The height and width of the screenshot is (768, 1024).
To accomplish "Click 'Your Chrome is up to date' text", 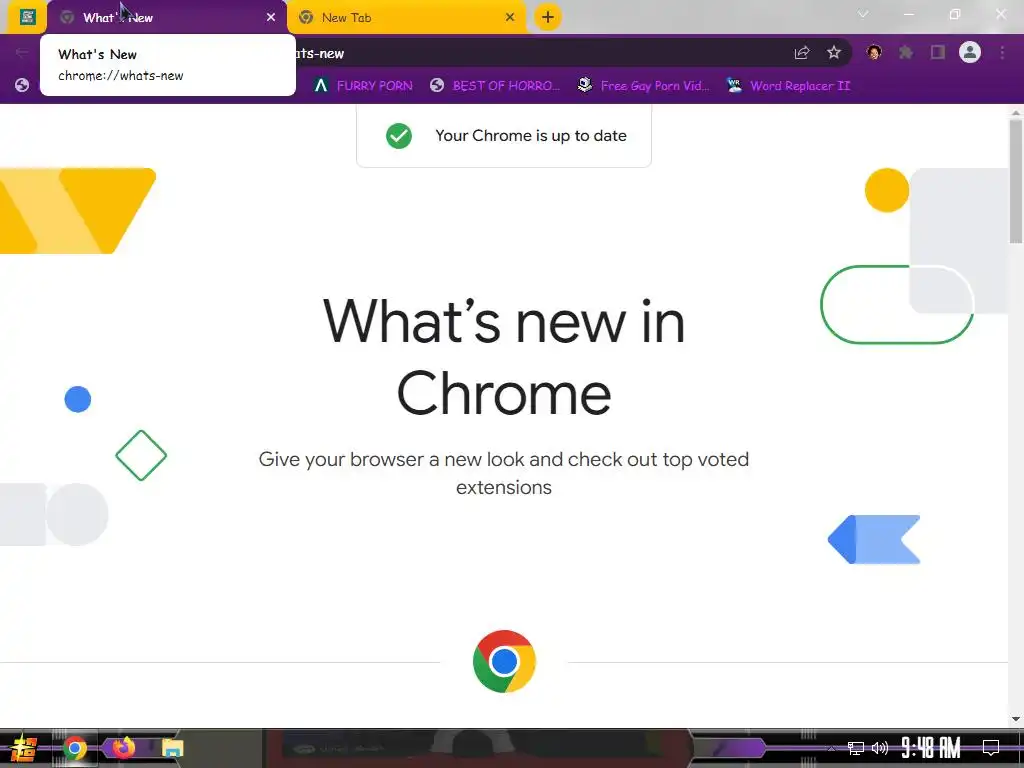I will 531,136.
